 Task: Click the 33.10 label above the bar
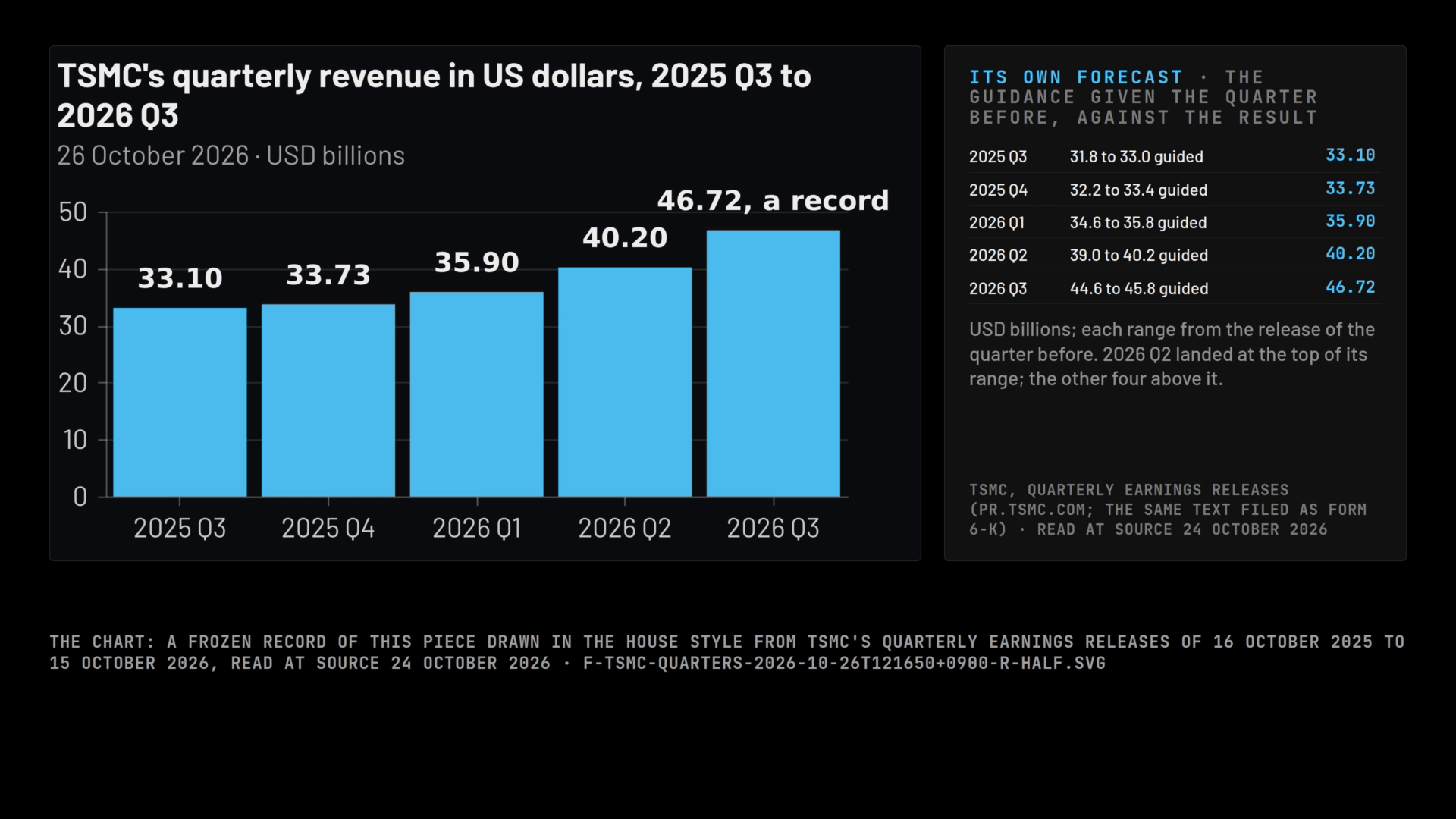pyautogui.click(x=180, y=278)
